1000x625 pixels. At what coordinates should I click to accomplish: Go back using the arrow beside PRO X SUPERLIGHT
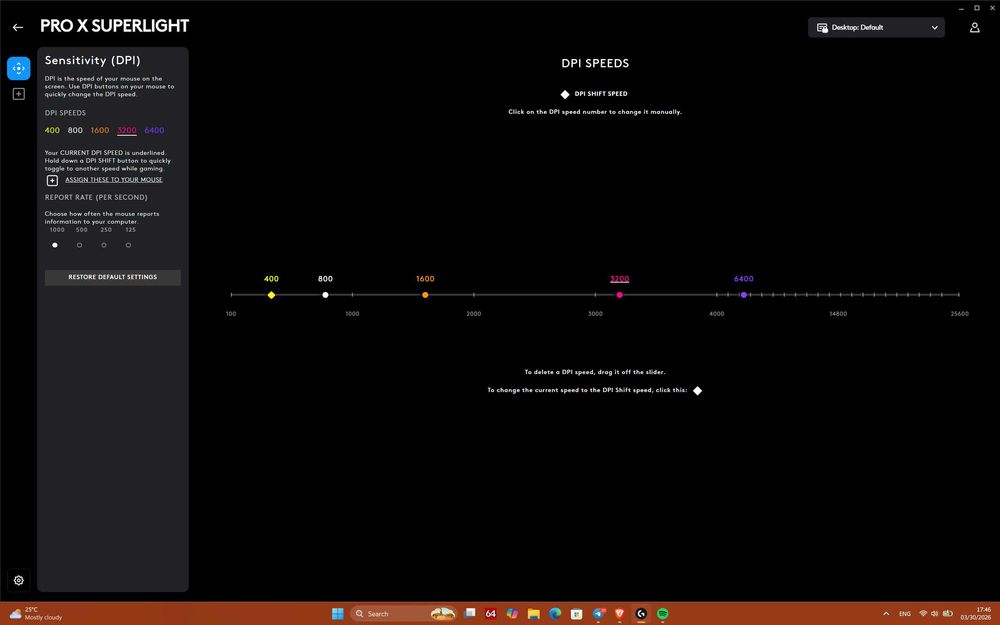18,27
